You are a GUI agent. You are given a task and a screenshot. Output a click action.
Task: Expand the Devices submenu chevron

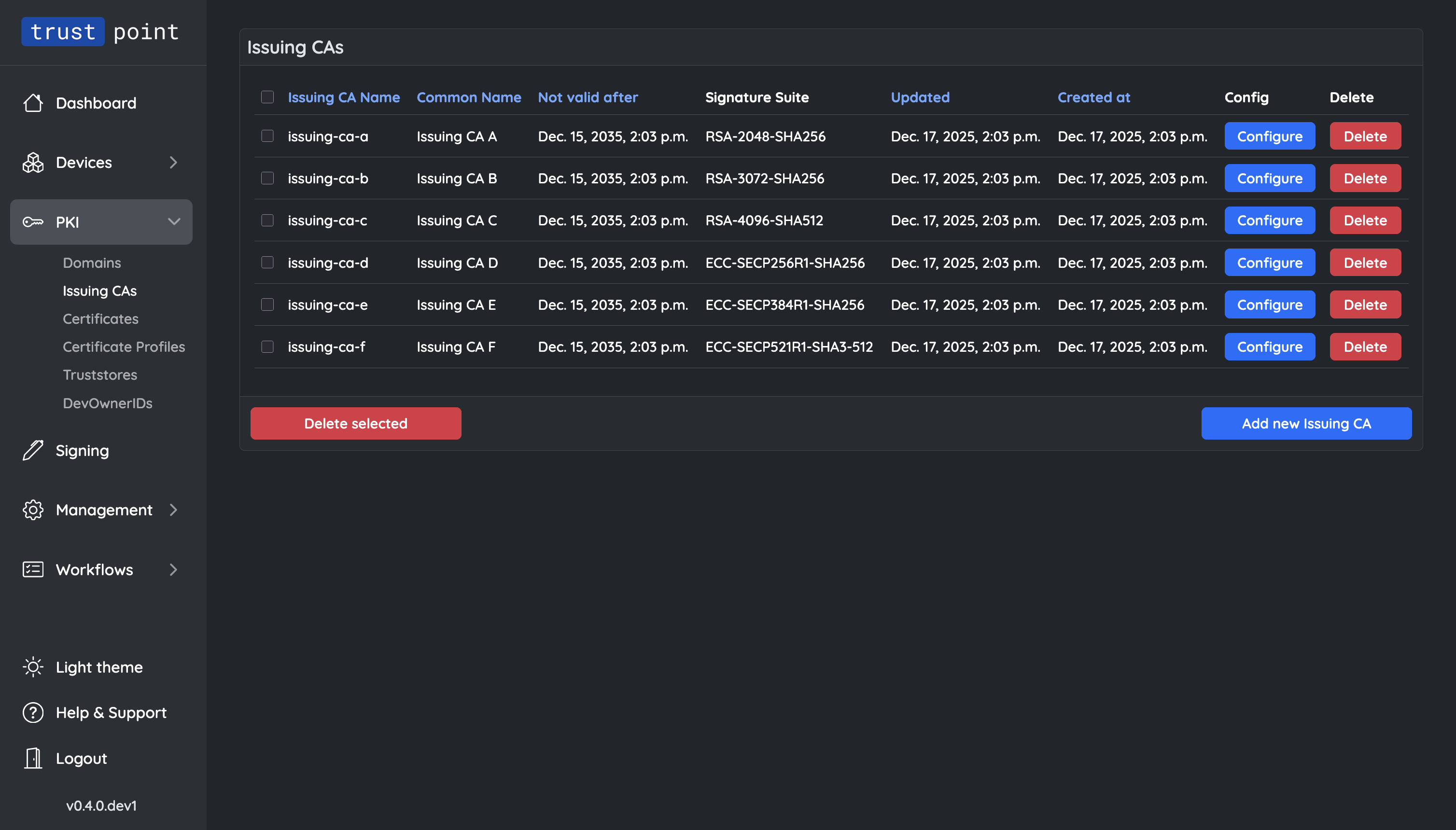173,163
